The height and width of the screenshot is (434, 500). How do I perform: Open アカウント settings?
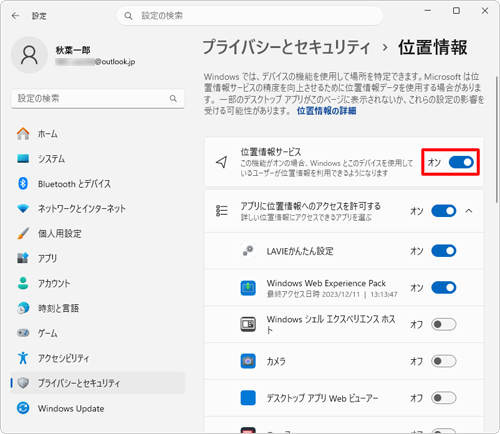98,283
